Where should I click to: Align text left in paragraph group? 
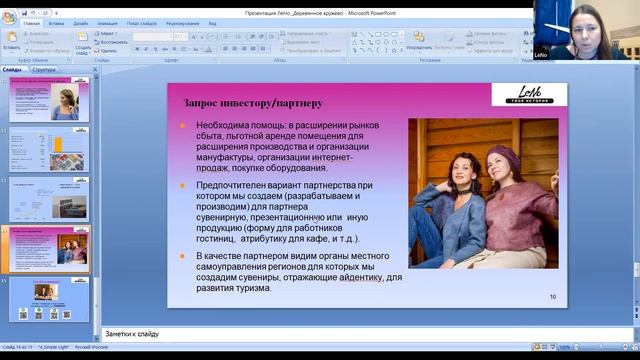pos(225,49)
